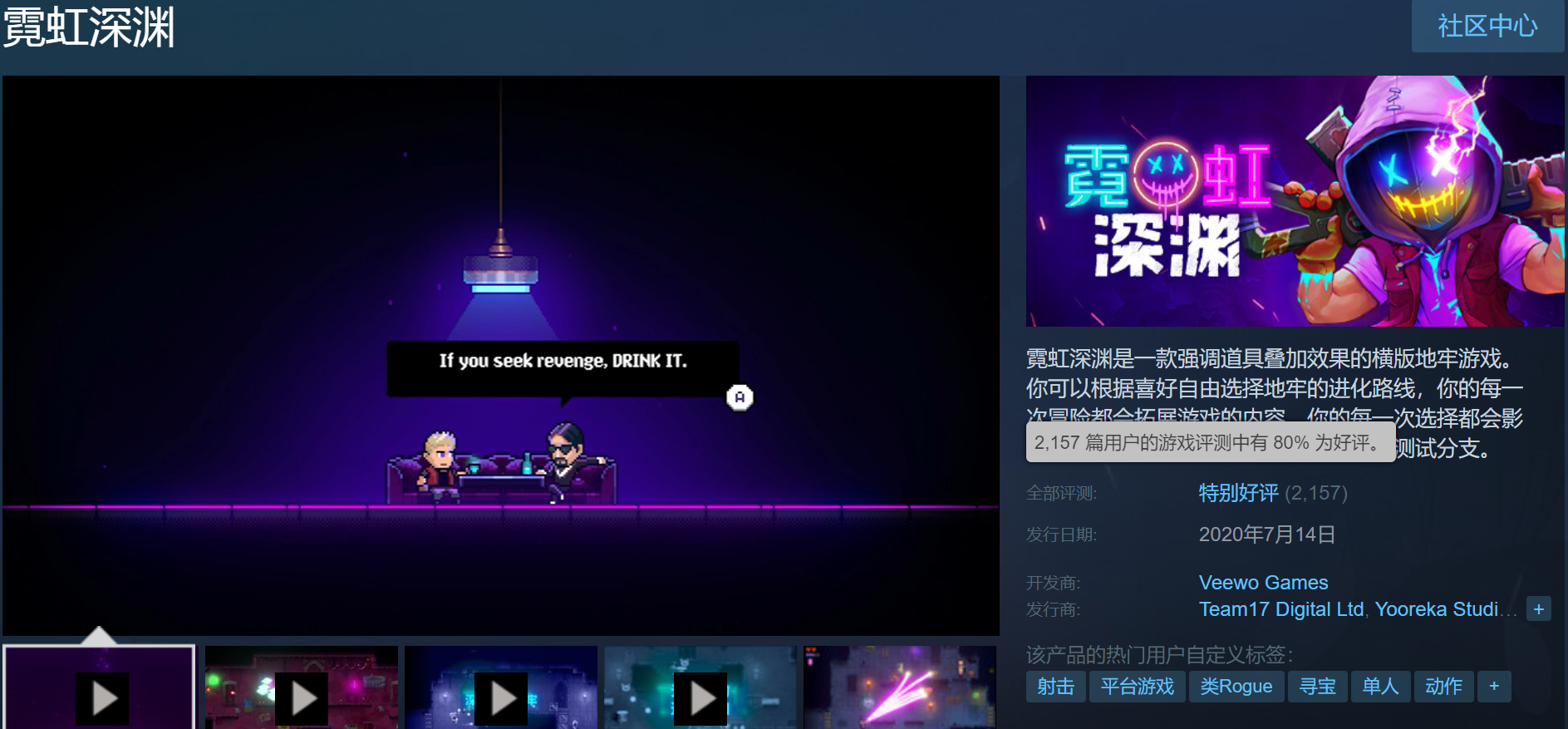This screenshot has height=729, width=1568.
Task: Play the fourth teal trailer thumbnail
Action: pos(700,687)
